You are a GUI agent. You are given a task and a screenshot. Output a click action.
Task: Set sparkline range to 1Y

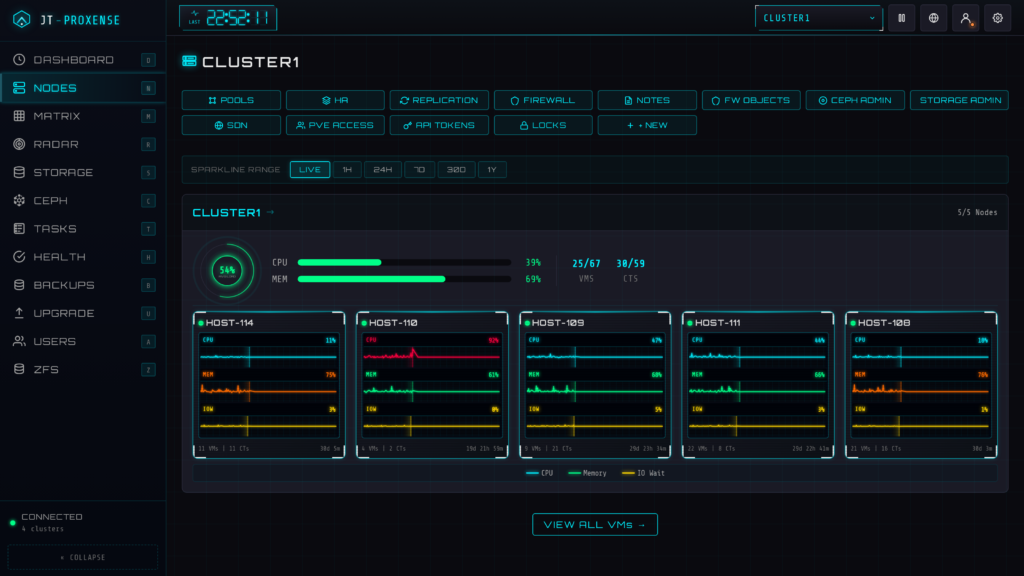coord(492,170)
